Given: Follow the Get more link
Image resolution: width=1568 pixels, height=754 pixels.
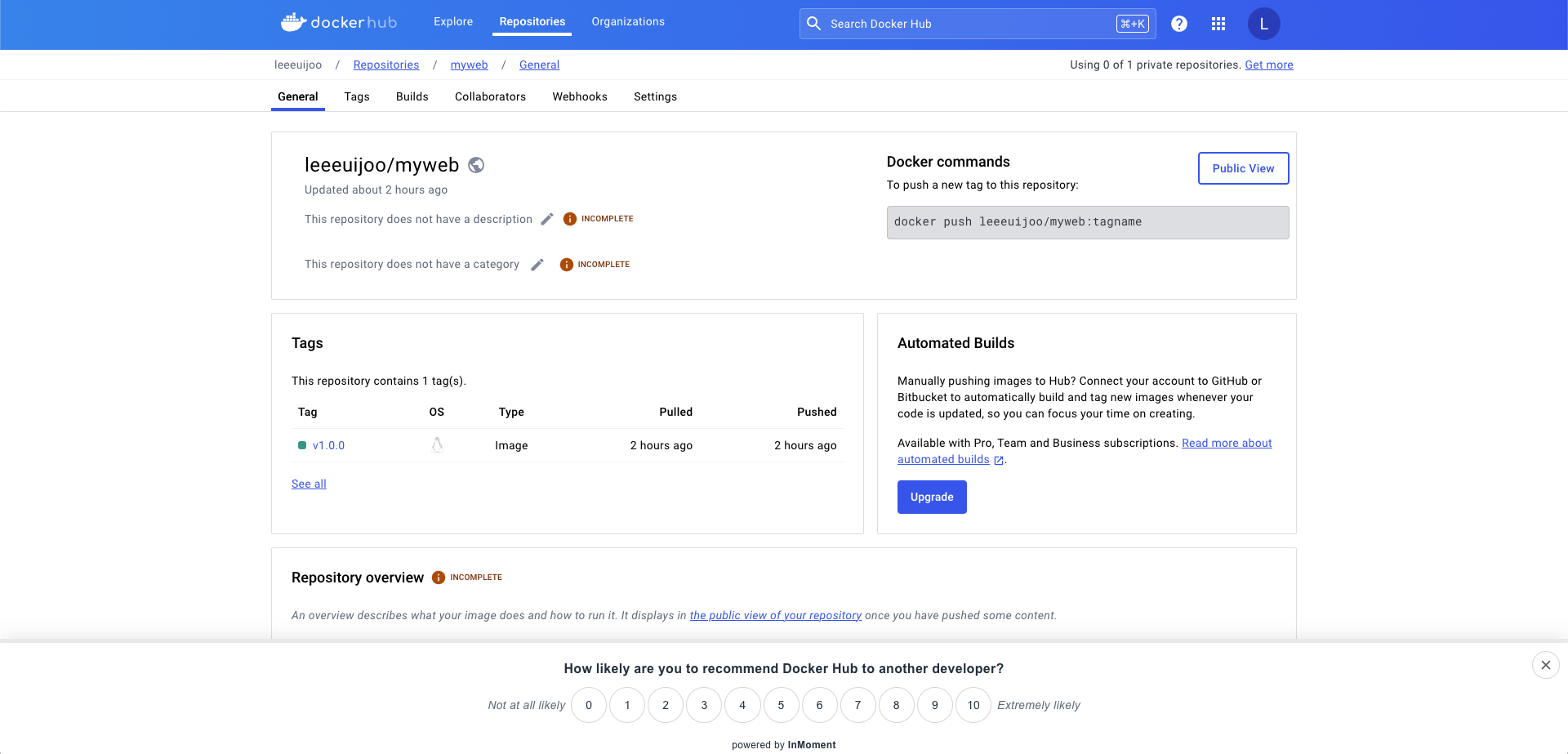Looking at the screenshot, I should (x=1269, y=65).
